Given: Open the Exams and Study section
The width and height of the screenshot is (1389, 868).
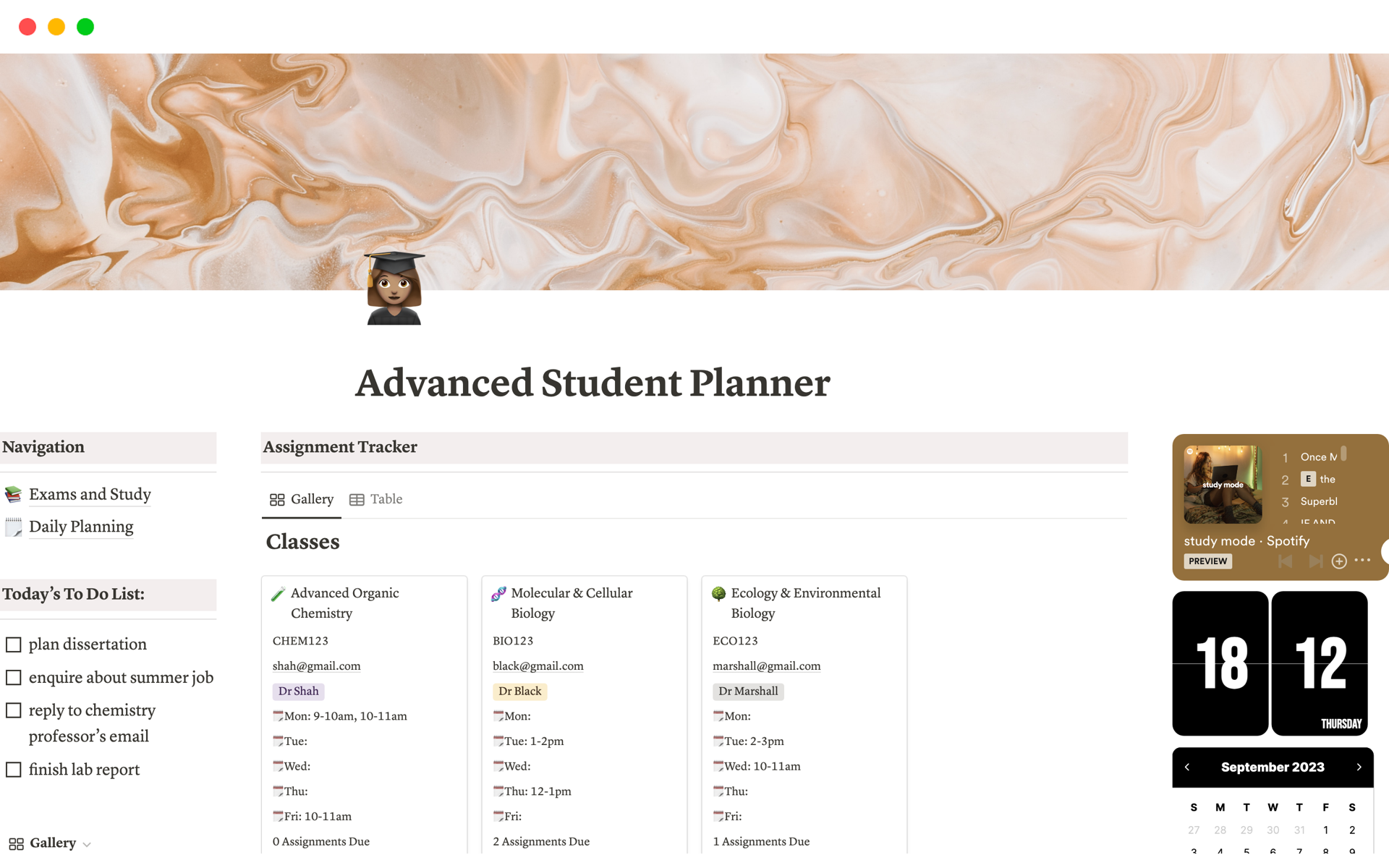Looking at the screenshot, I should click(x=89, y=493).
